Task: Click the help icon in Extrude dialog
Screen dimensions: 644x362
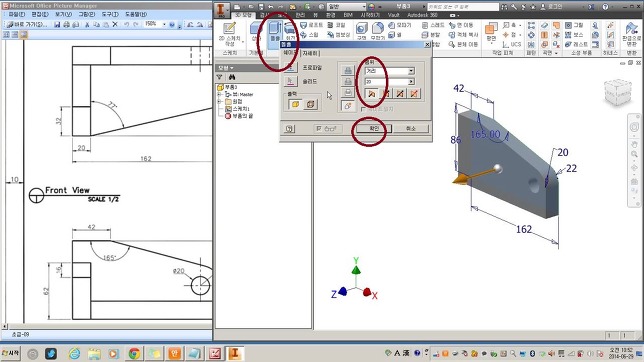Action: coord(290,129)
